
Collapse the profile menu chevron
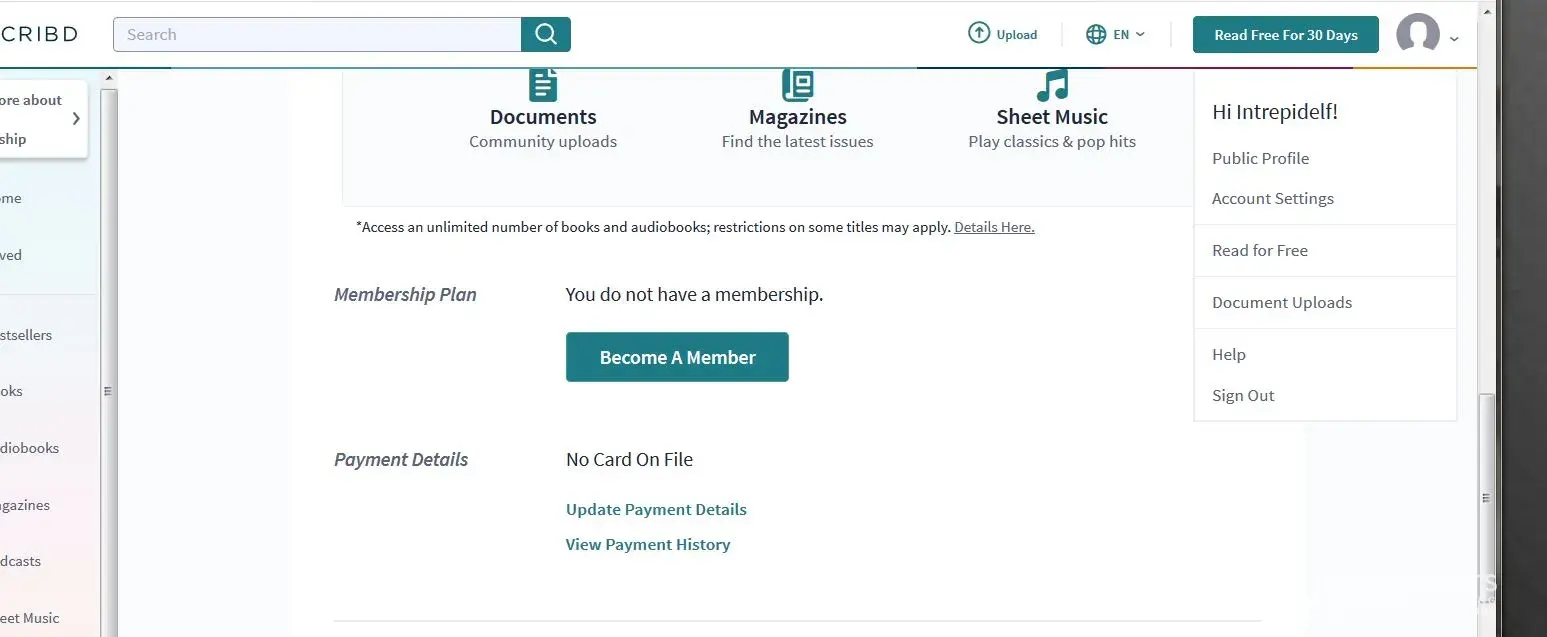coord(1454,39)
